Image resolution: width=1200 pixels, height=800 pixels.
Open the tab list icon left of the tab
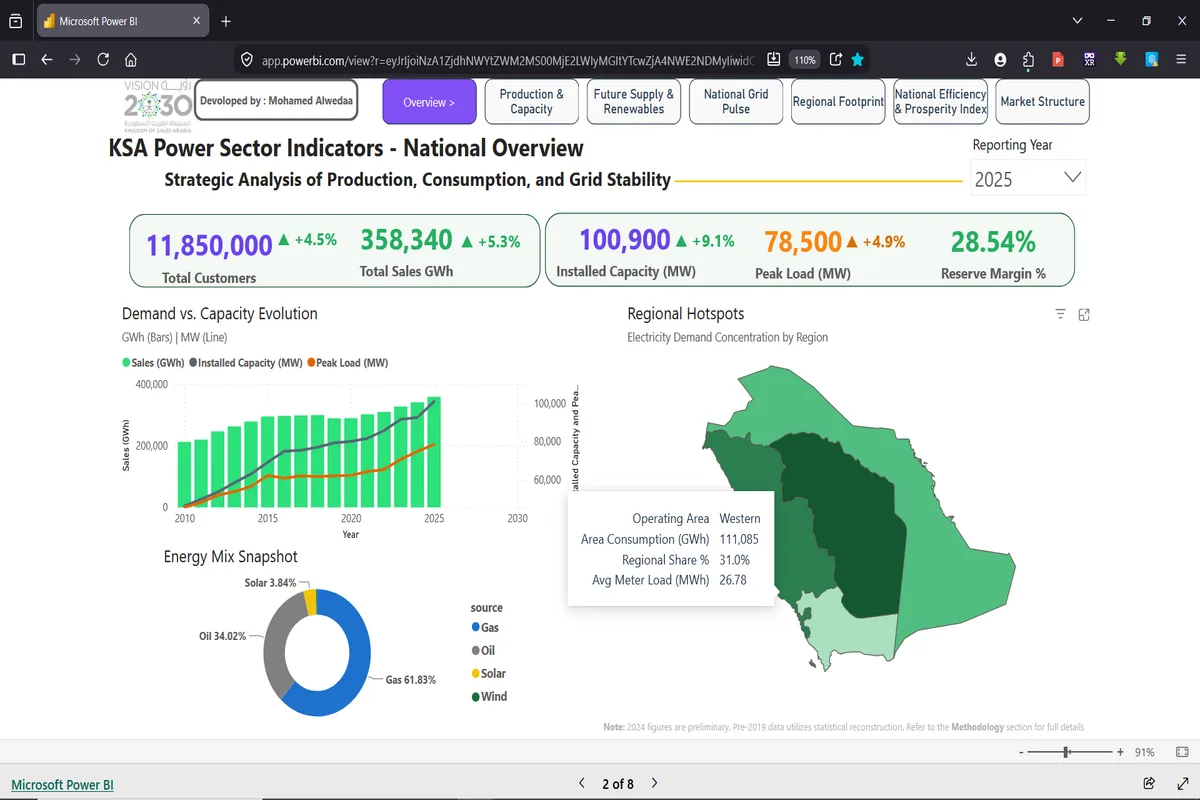coord(15,21)
